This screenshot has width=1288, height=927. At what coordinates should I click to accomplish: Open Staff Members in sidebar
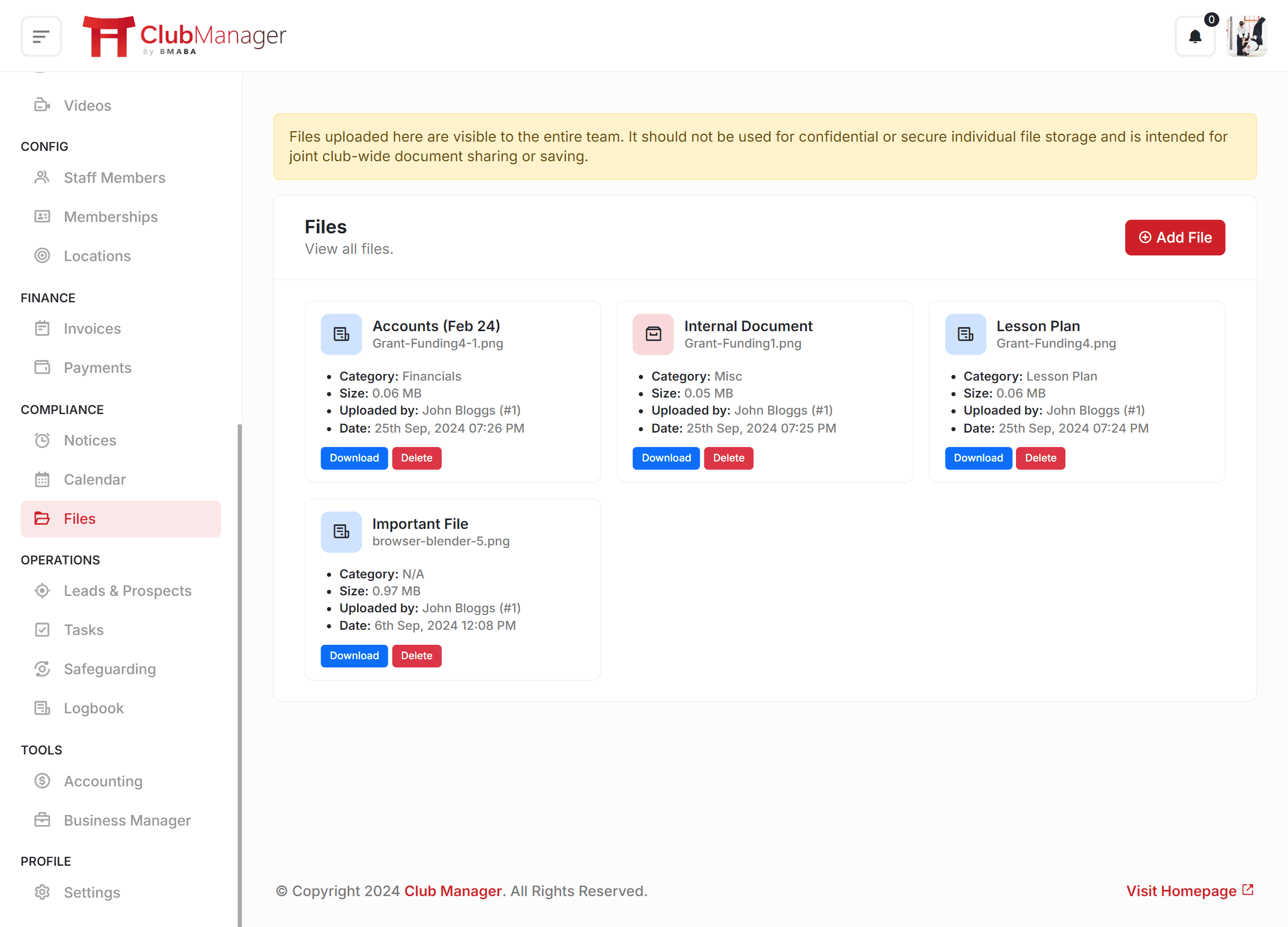point(114,178)
